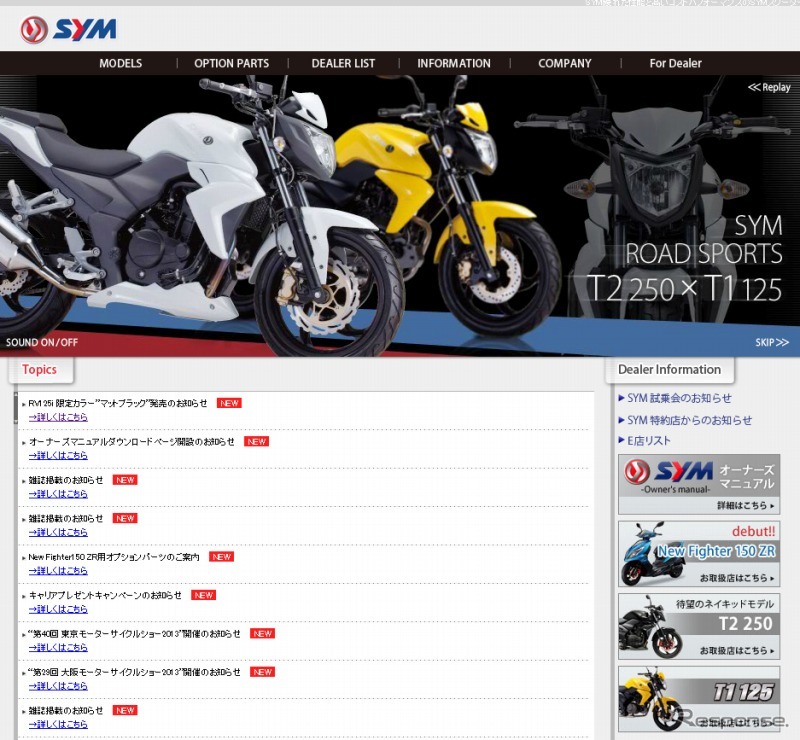Click arrow bullet beside E店リスト
The image size is (800, 740).
(621, 440)
